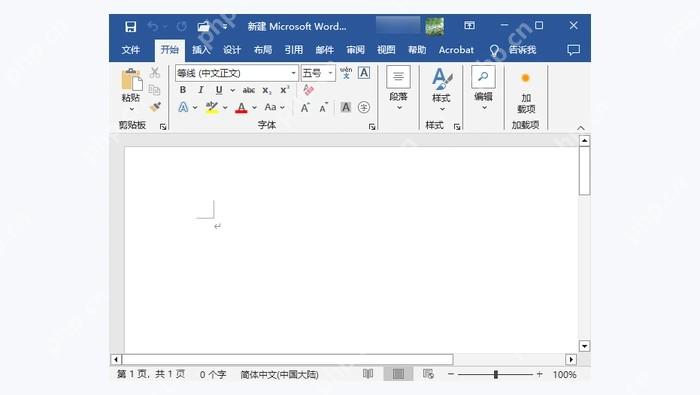Viewport: 700px width, 395px height.
Task: Apply red font color
Action: [x=241, y=108]
